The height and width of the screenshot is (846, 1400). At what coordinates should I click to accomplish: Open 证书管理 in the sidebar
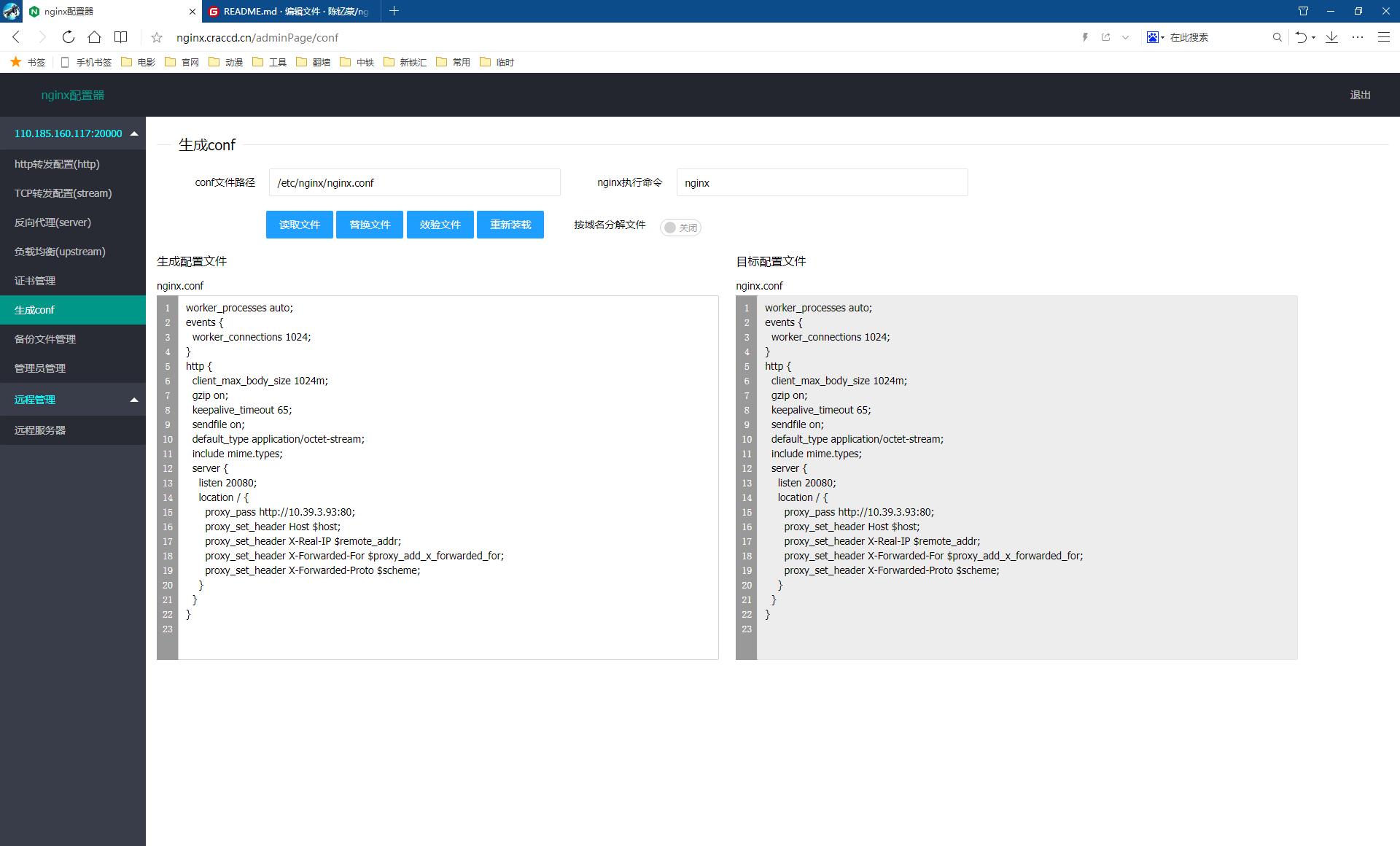(73, 281)
